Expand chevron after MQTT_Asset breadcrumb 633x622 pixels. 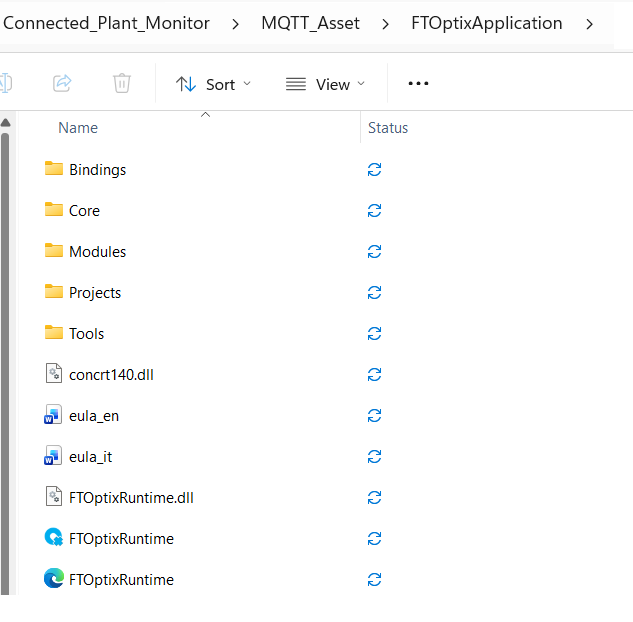click(x=386, y=24)
